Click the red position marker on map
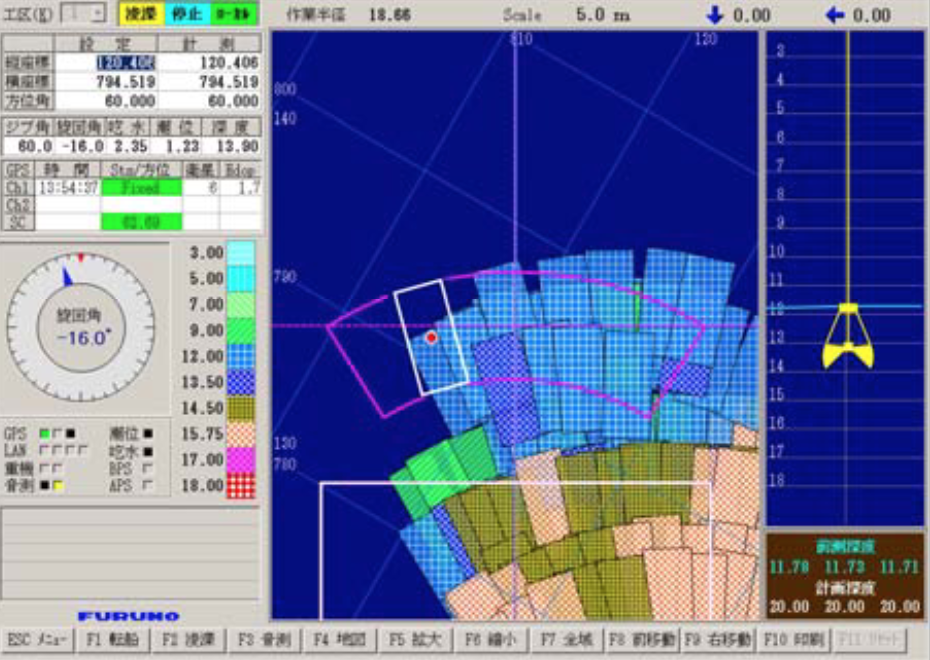This screenshot has width=930, height=660. tap(432, 337)
